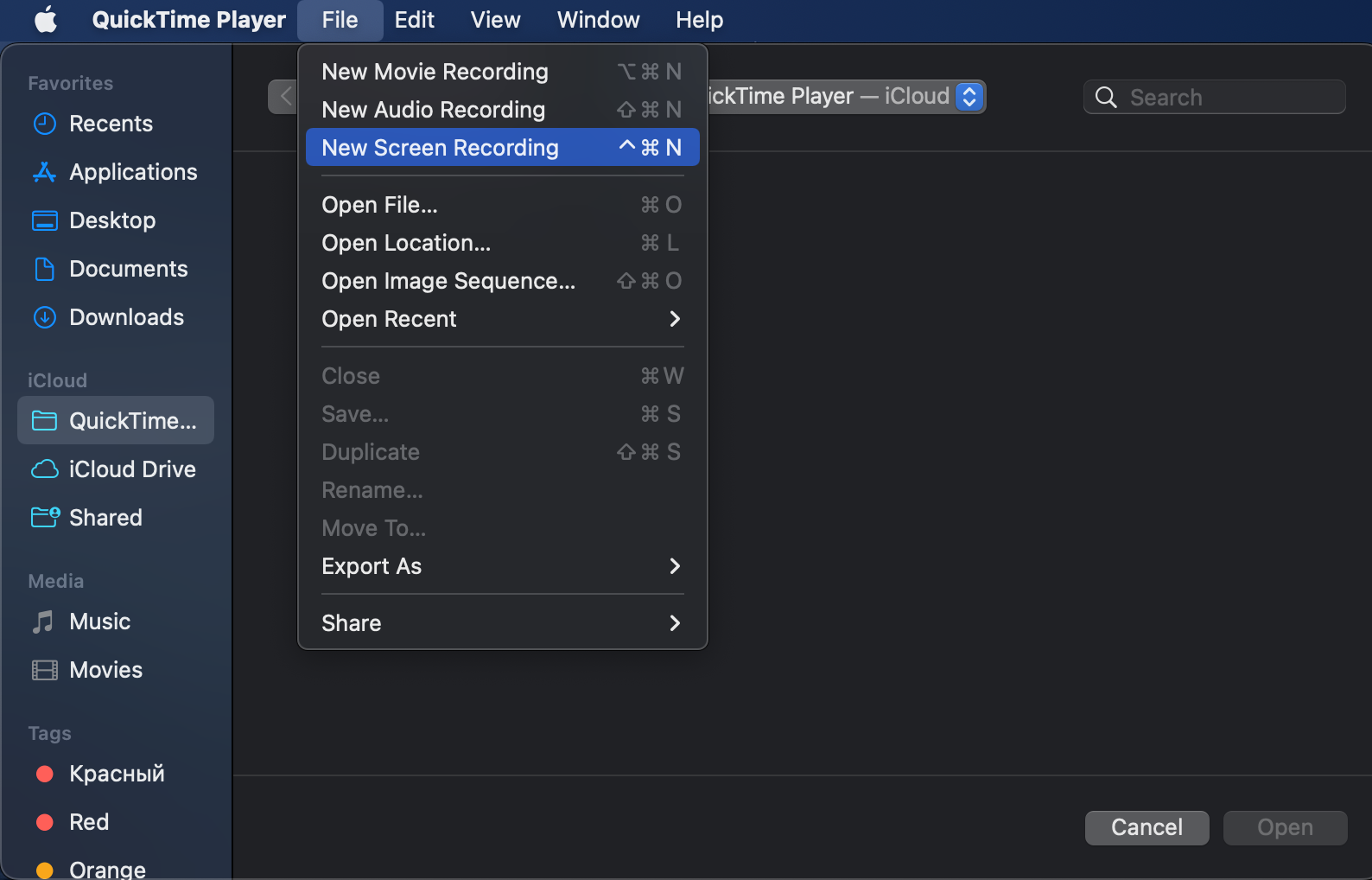Open the Apple menu
Viewport: 1372px width, 880px height.
[x=46, y=20]
